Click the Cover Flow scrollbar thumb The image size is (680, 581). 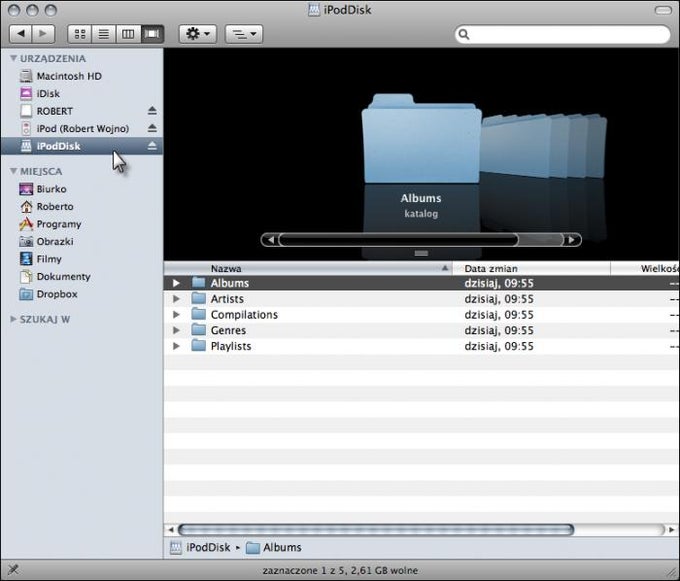point(399,240)
